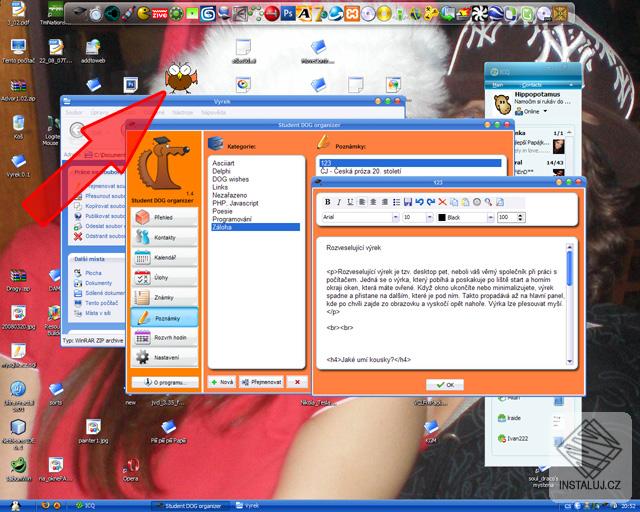Open Nastavení settings section
Screen dimensions: 640x512
164,357
